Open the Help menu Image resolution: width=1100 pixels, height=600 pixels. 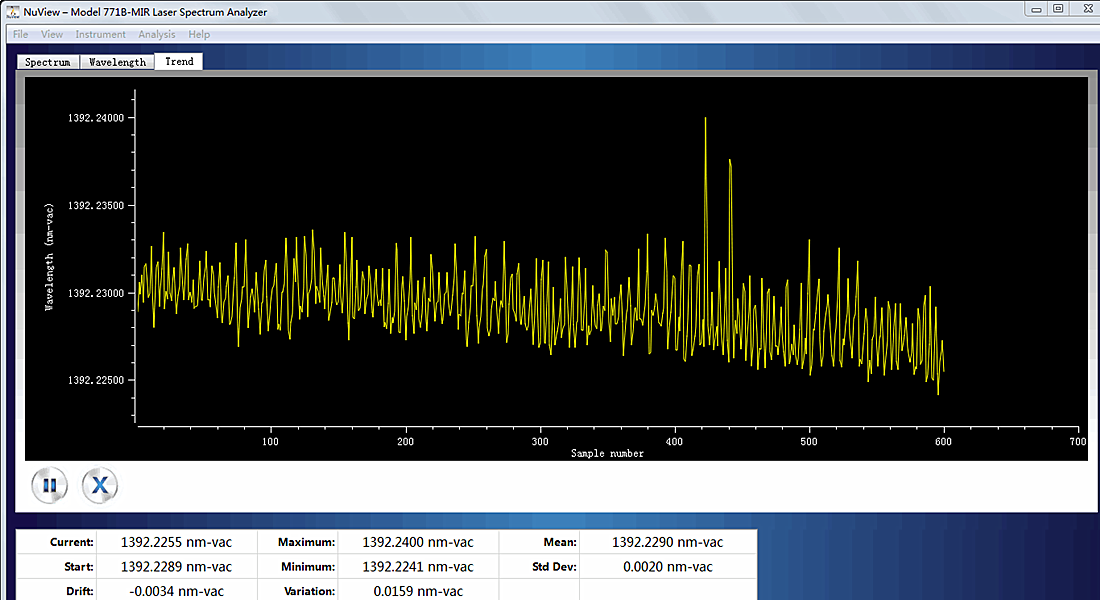pos(199,34)
